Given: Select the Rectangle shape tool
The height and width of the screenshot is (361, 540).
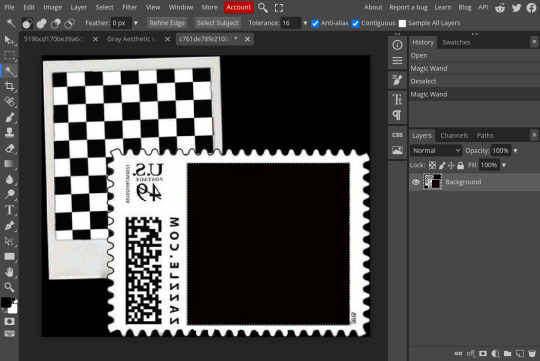Looking at the screenshot, I should click(x=9, y=257).
